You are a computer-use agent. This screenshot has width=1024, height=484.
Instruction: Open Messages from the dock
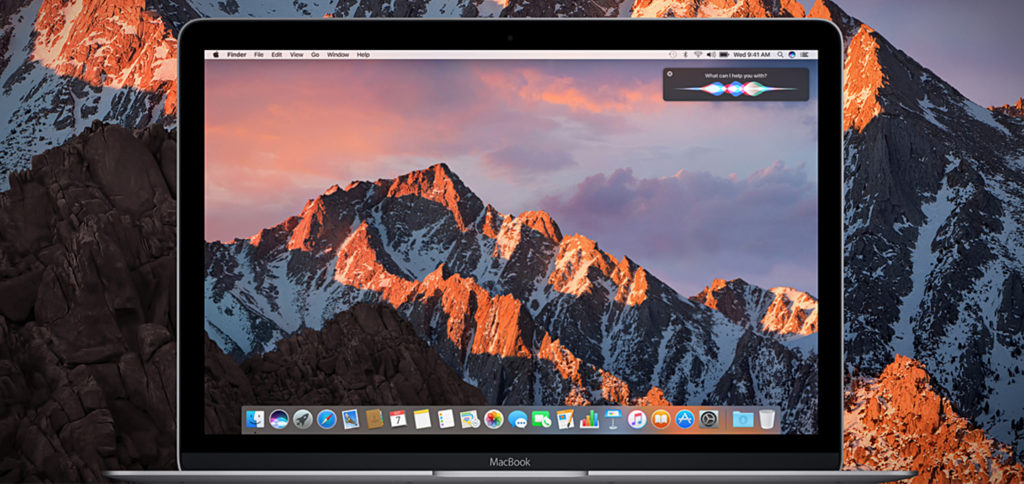click(517, 419)
